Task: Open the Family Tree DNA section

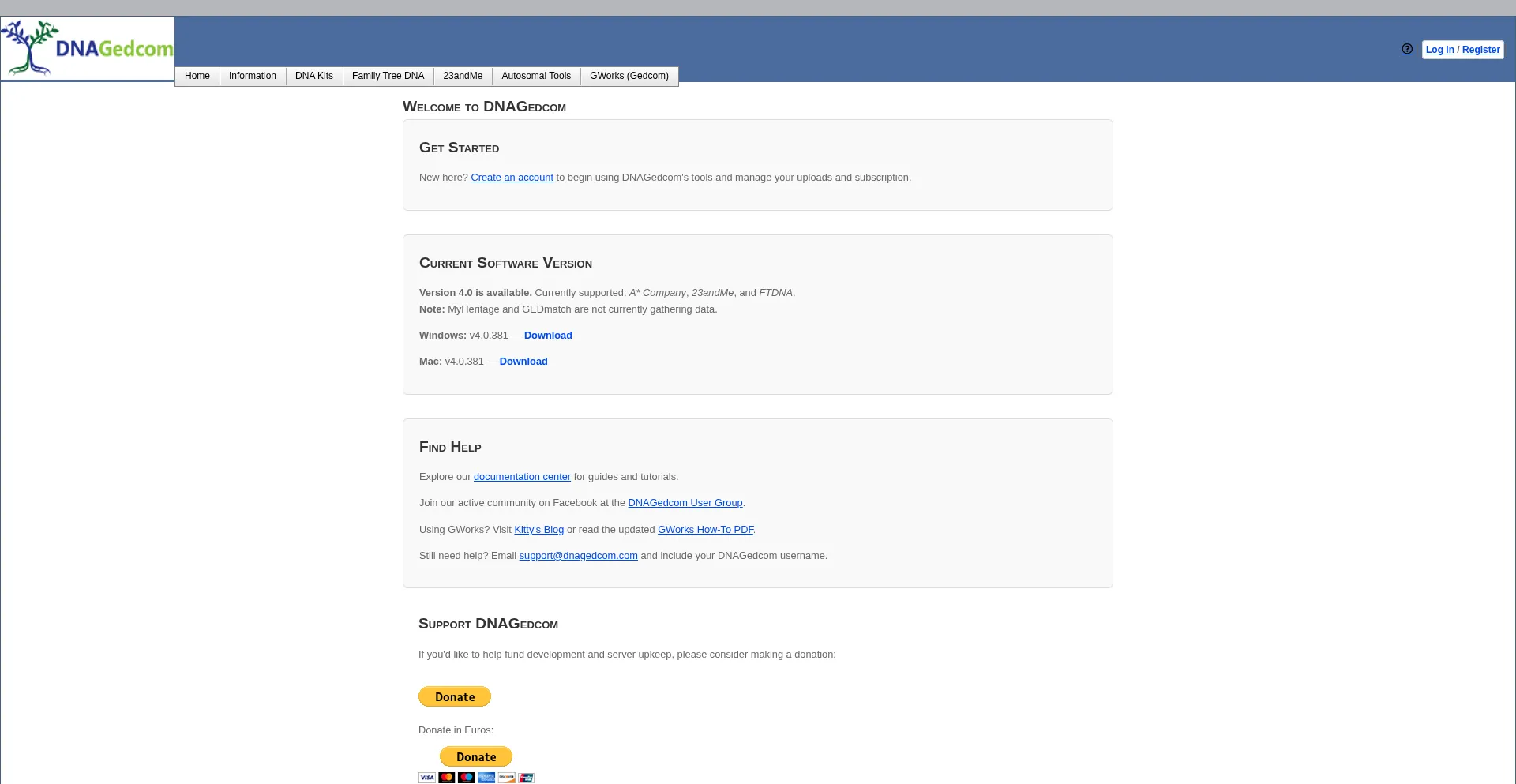Action: point(388,76)
